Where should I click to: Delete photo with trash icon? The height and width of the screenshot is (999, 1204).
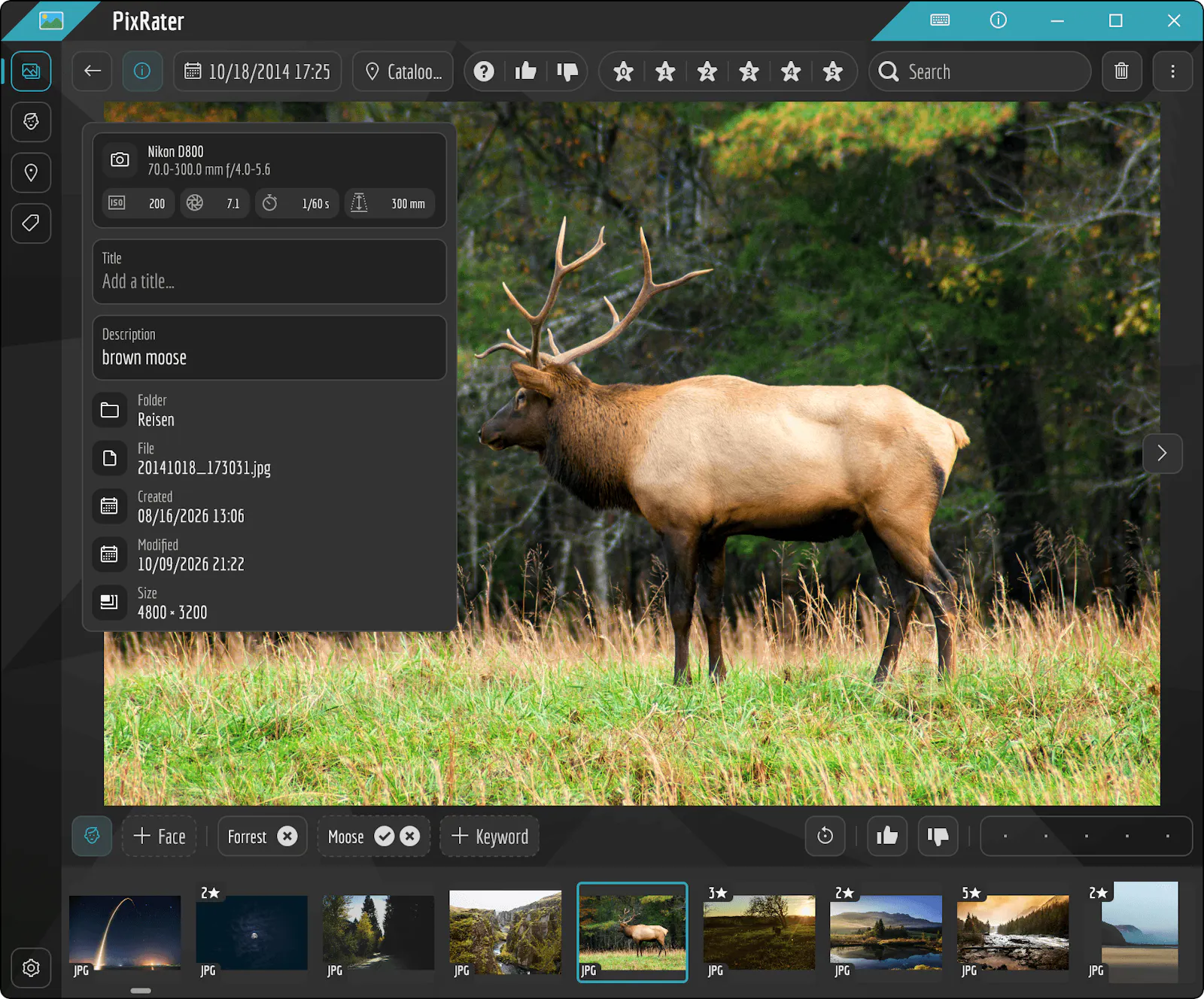(1122, 71)
